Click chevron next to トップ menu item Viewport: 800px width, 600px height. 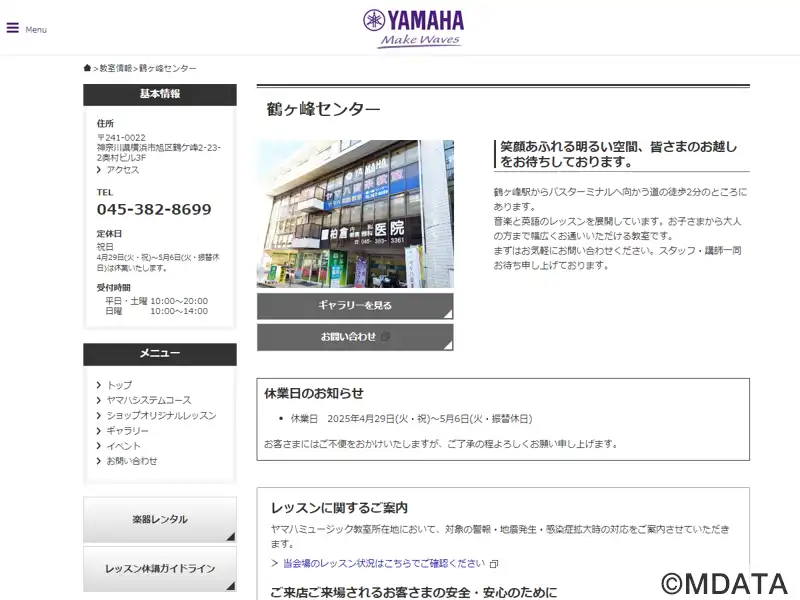pos(99,385)
